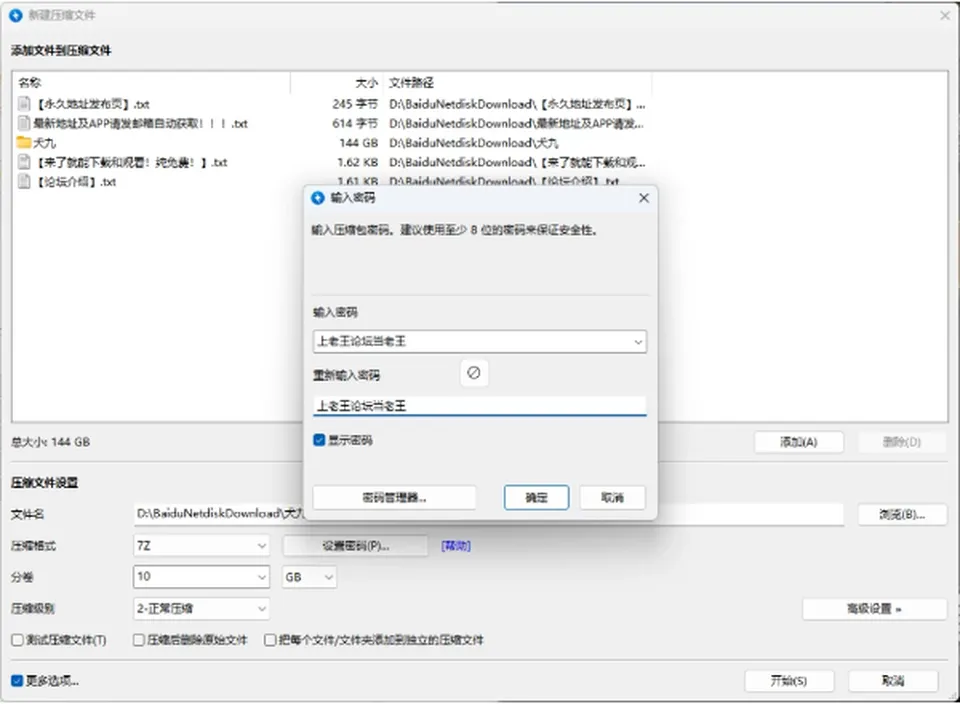Sort the file list by 名称 column header
Viewport: 960px width, 704px height.
[x=151, y=83]
